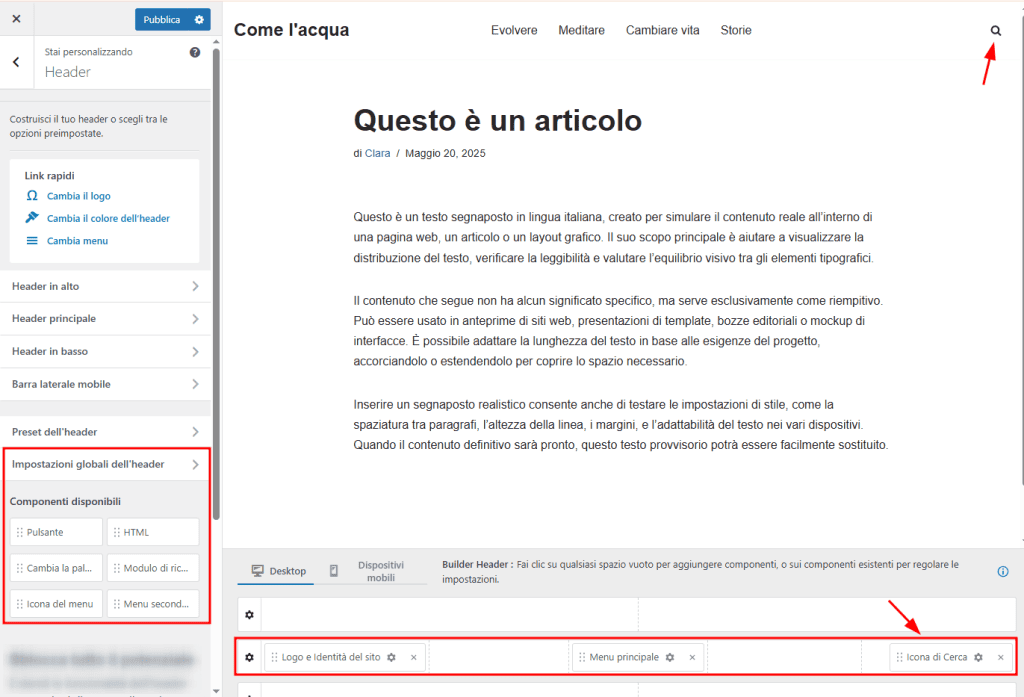Image resolution: width=1024 pixels, height=697 pixels.
Task: Click the mobile device icon
Action: coord(334,571)
